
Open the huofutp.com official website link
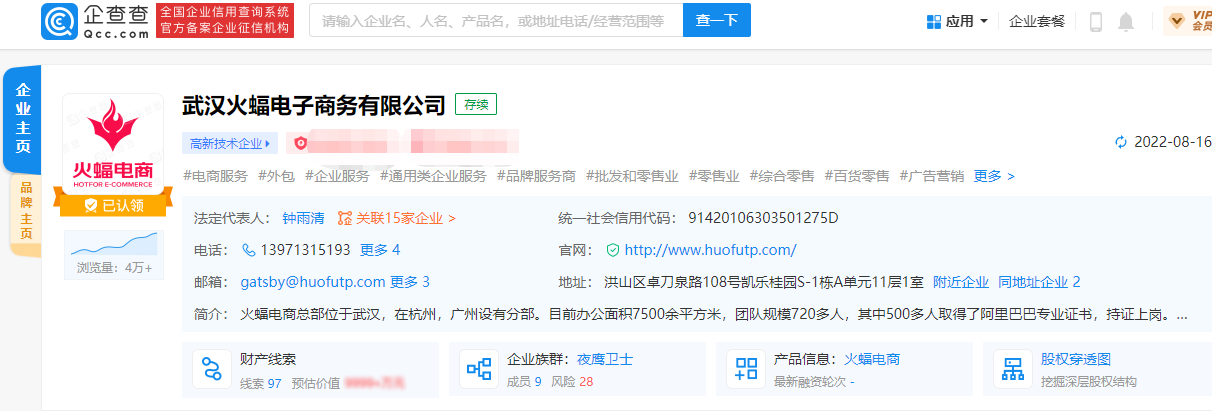point(709,249)
